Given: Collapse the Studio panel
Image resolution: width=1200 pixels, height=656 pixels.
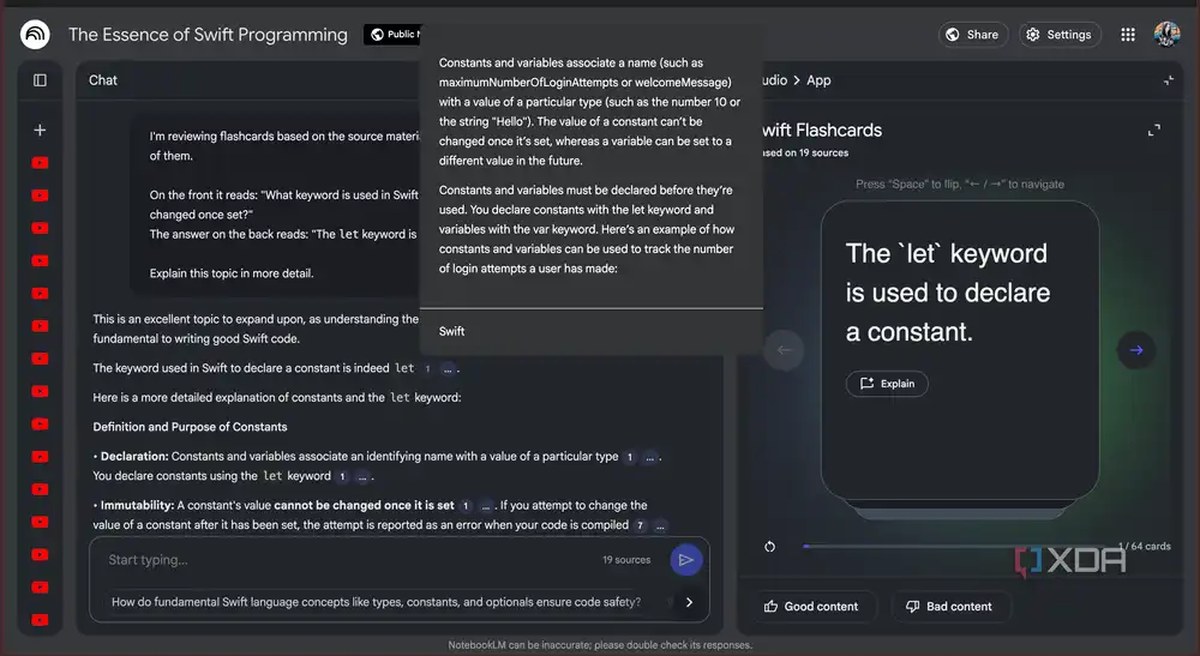Looking at the screenshot, I should 1169,80.
